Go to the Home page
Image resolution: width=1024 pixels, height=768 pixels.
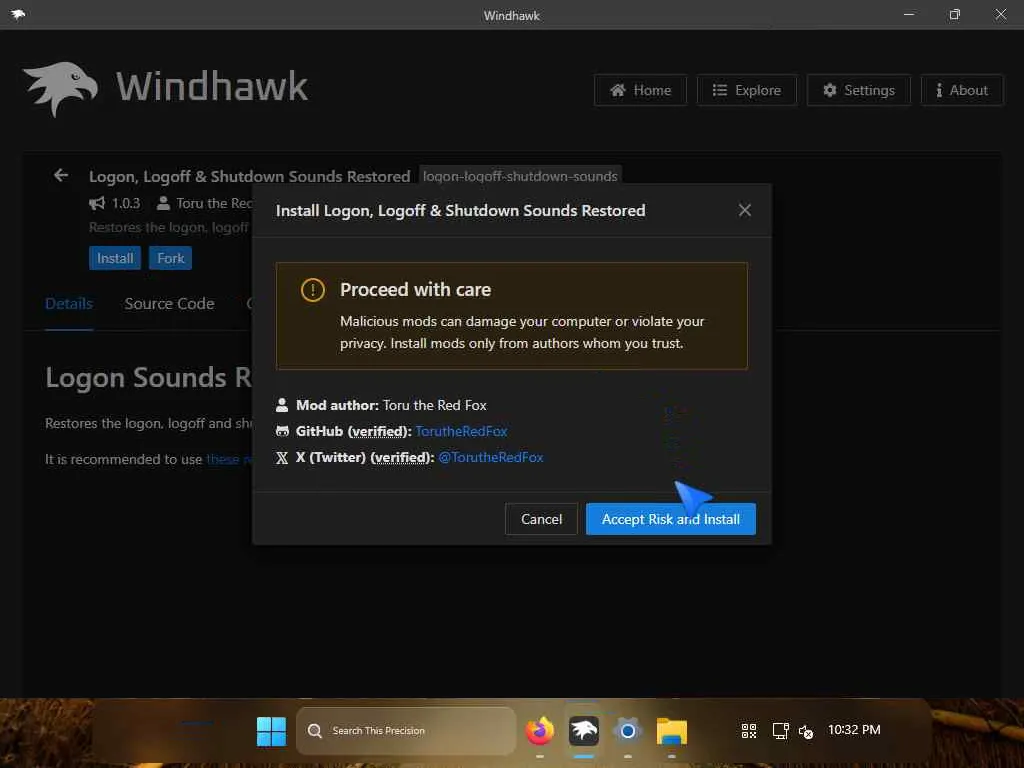tap(640, 90)
